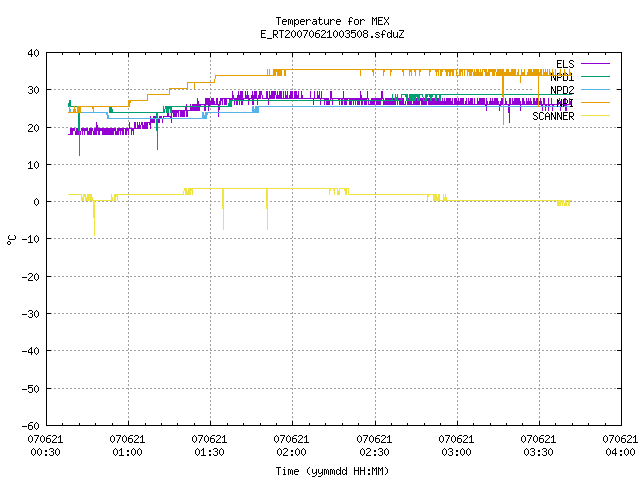This screenshot has width=640, height=480.
Task: Click the x-axis label "070621 04:00"
Action: (620, 446)
